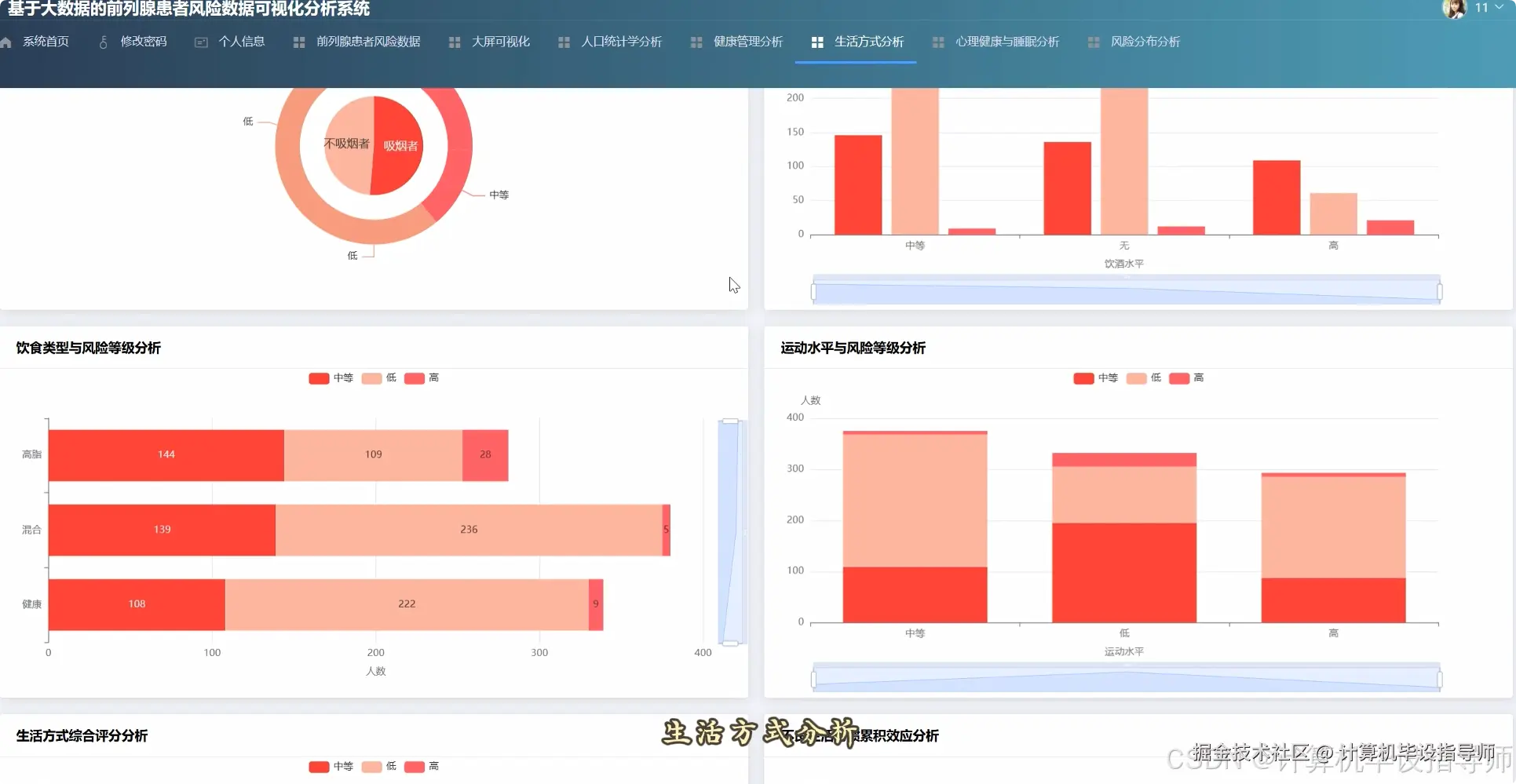
Task: Click the 28 segment of 高脂 bar
Action: coord(485,455)
